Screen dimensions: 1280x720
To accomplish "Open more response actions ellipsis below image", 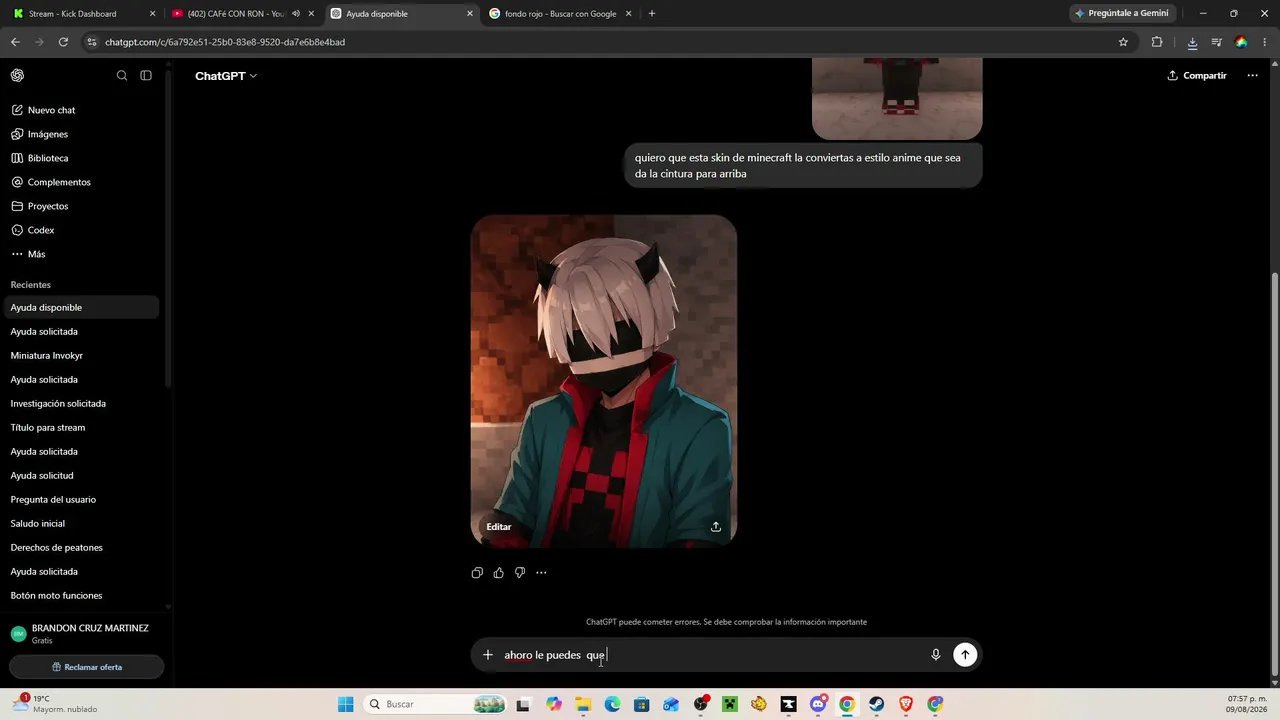I will point(541,573).
